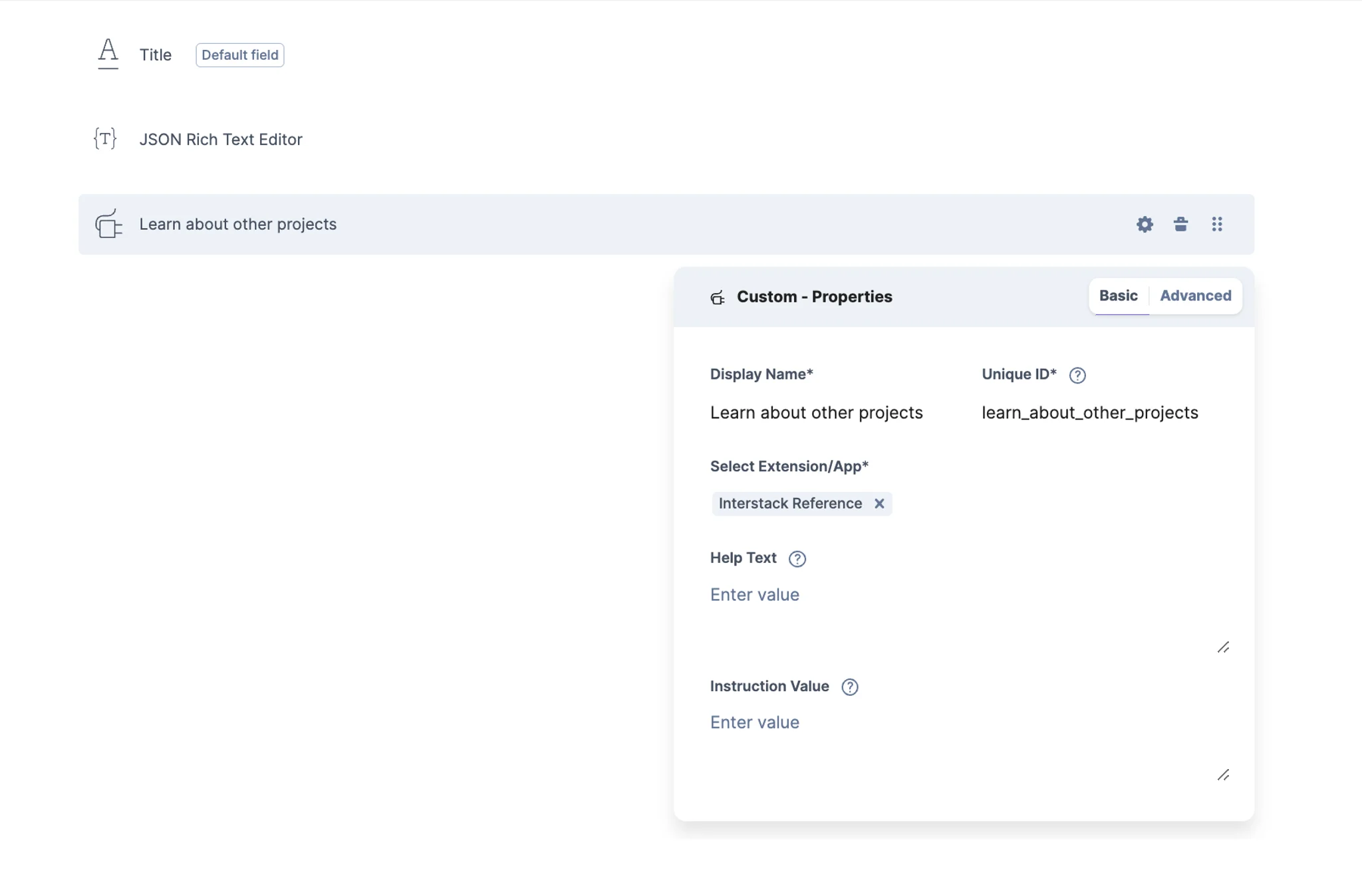1362x896 pixels.
Task: Click the Custom - Properties heading
Action: 815,296
